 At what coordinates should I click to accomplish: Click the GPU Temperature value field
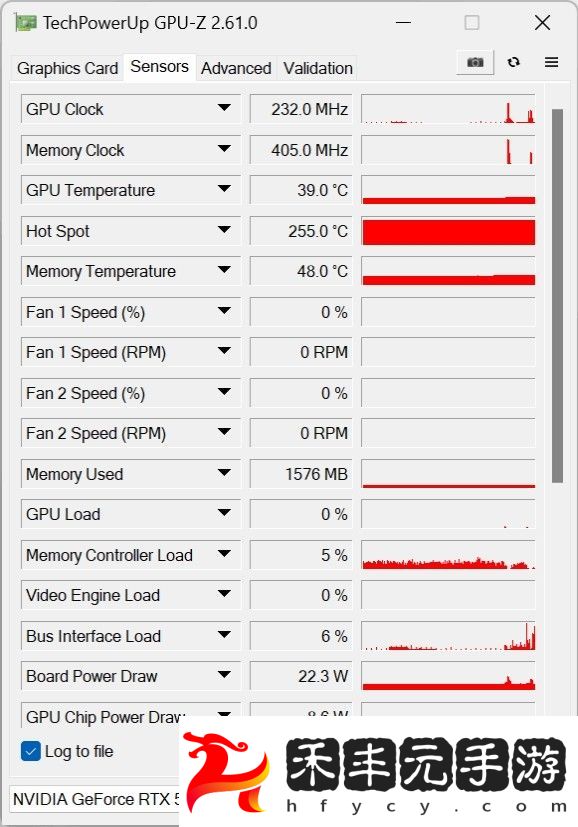pyautogui.click(x=301, y=190)
